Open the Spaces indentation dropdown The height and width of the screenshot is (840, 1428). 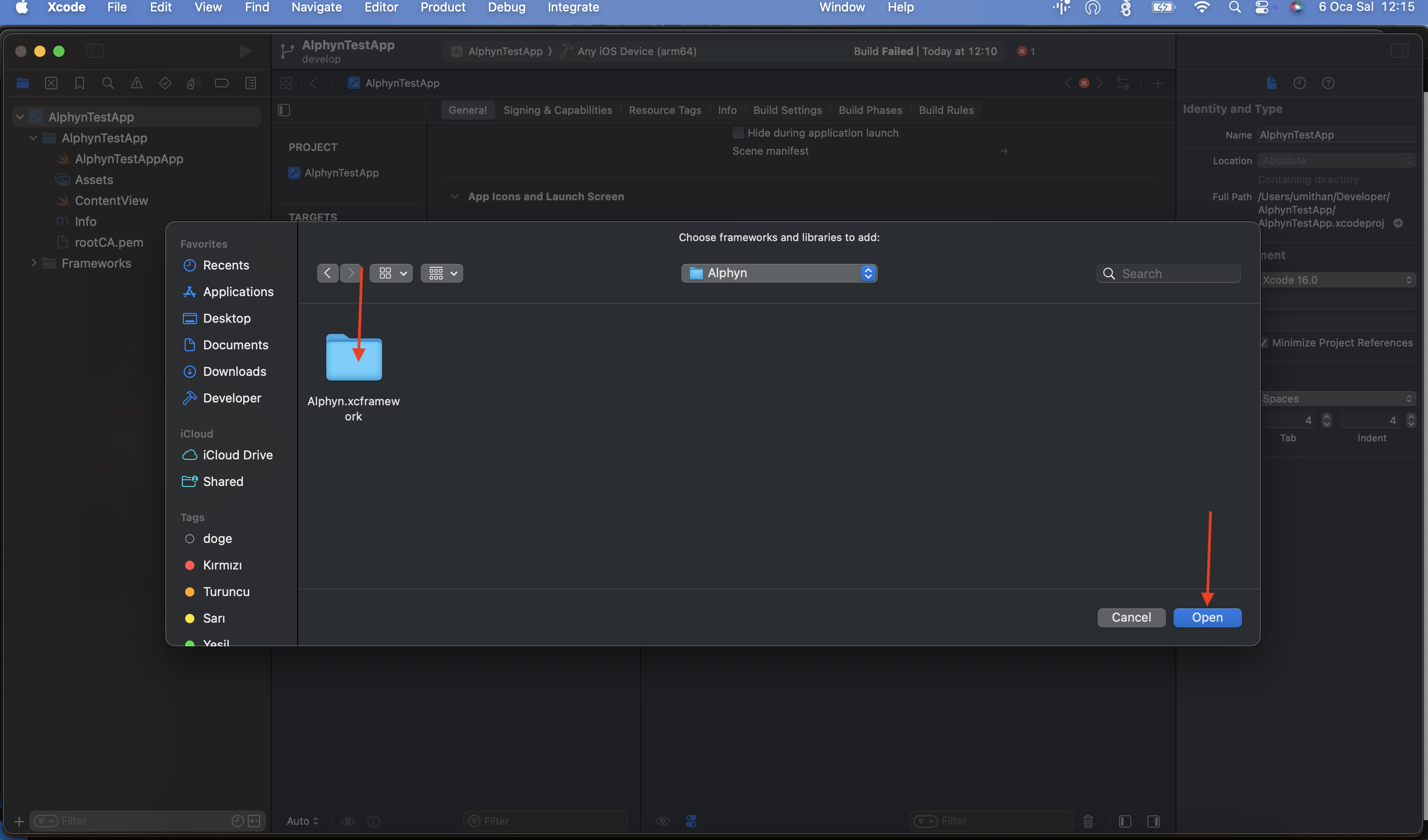(x=1337, y=399)
